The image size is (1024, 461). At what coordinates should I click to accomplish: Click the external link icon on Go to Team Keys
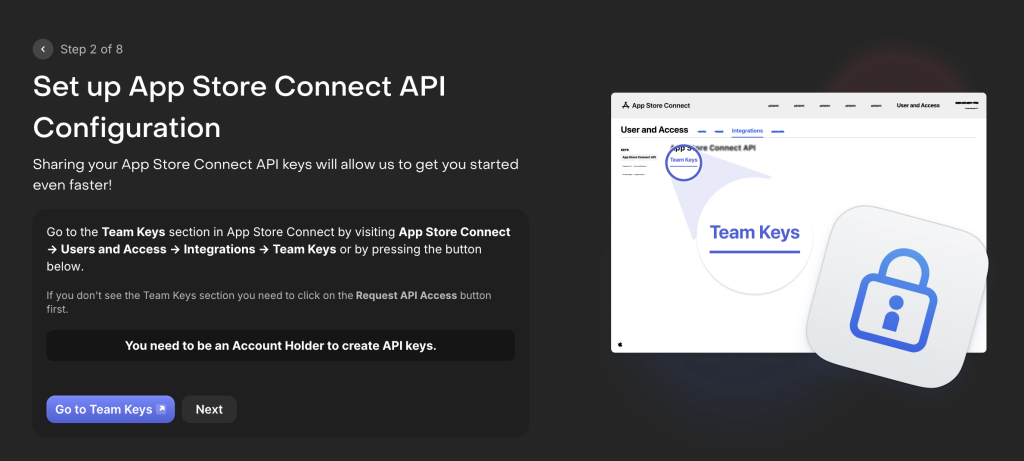[161, 409]
